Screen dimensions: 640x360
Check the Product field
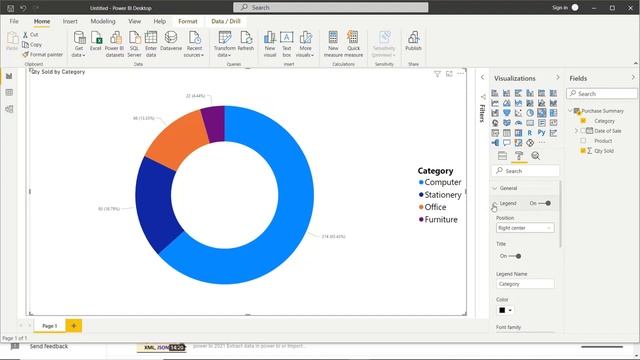[583, 141]
